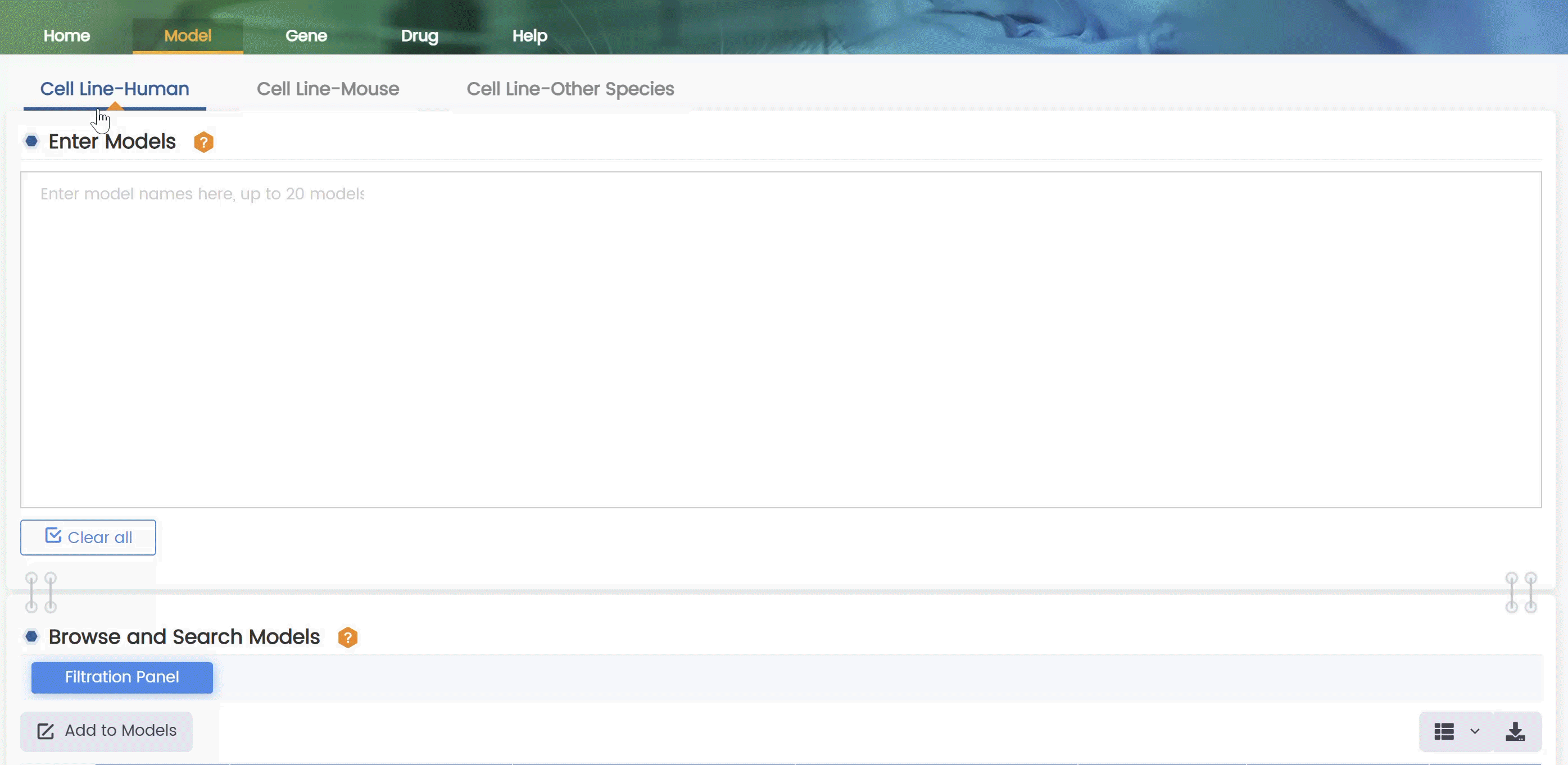Screen dimensions: 1568x765
Task: Select the Cell Line-Other Species tab
Action: point(570,89)
